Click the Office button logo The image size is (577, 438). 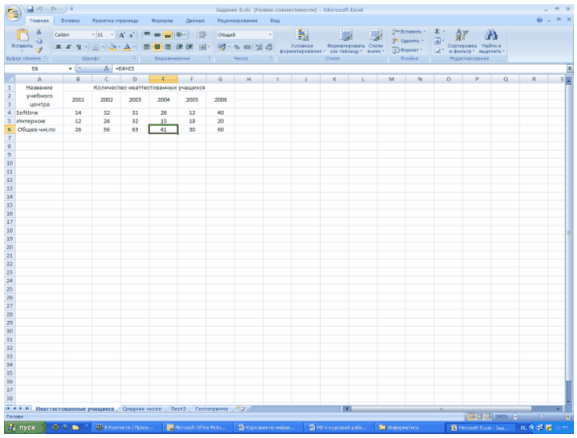[x=13, y=14]
